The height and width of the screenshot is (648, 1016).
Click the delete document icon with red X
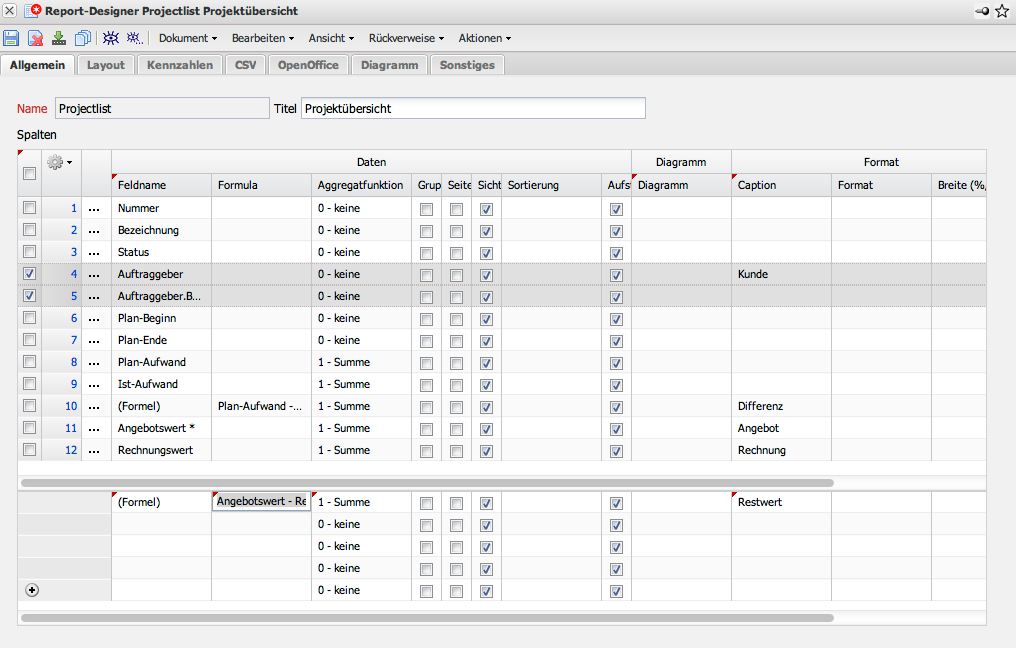coord(35,38)
